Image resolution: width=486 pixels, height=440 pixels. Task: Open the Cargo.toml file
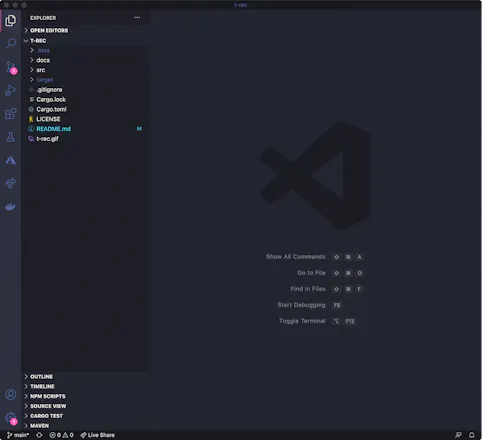[86, 109]
